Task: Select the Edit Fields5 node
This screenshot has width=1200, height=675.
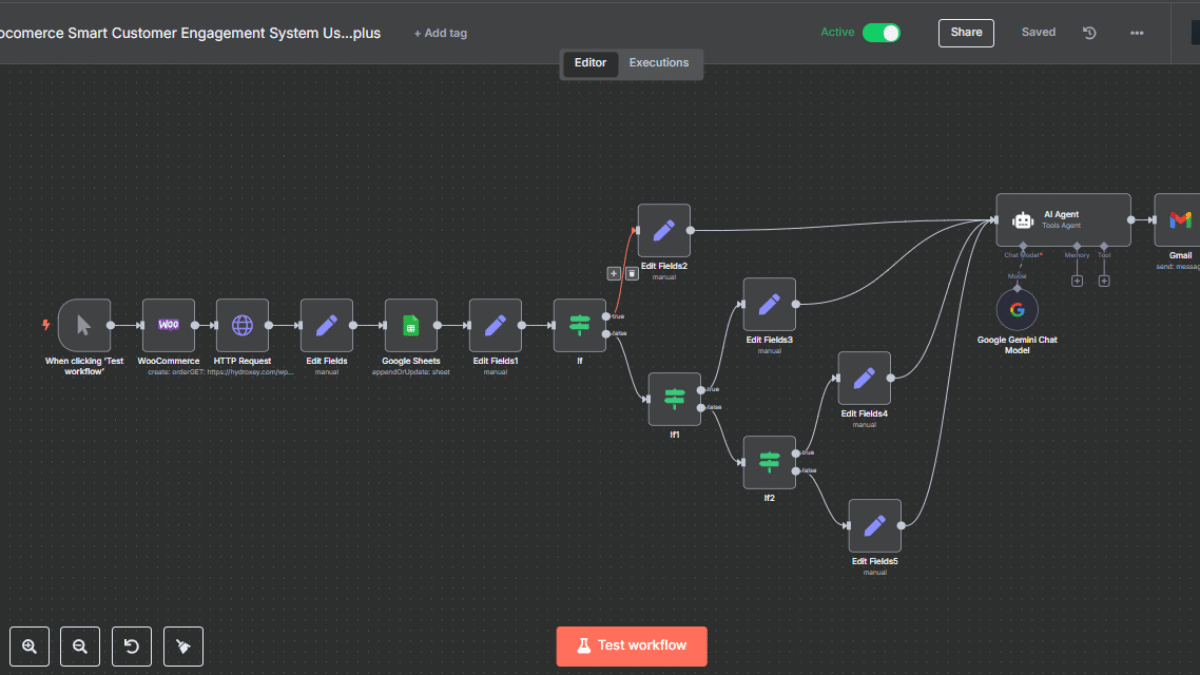Action: [x=875, y=525]
